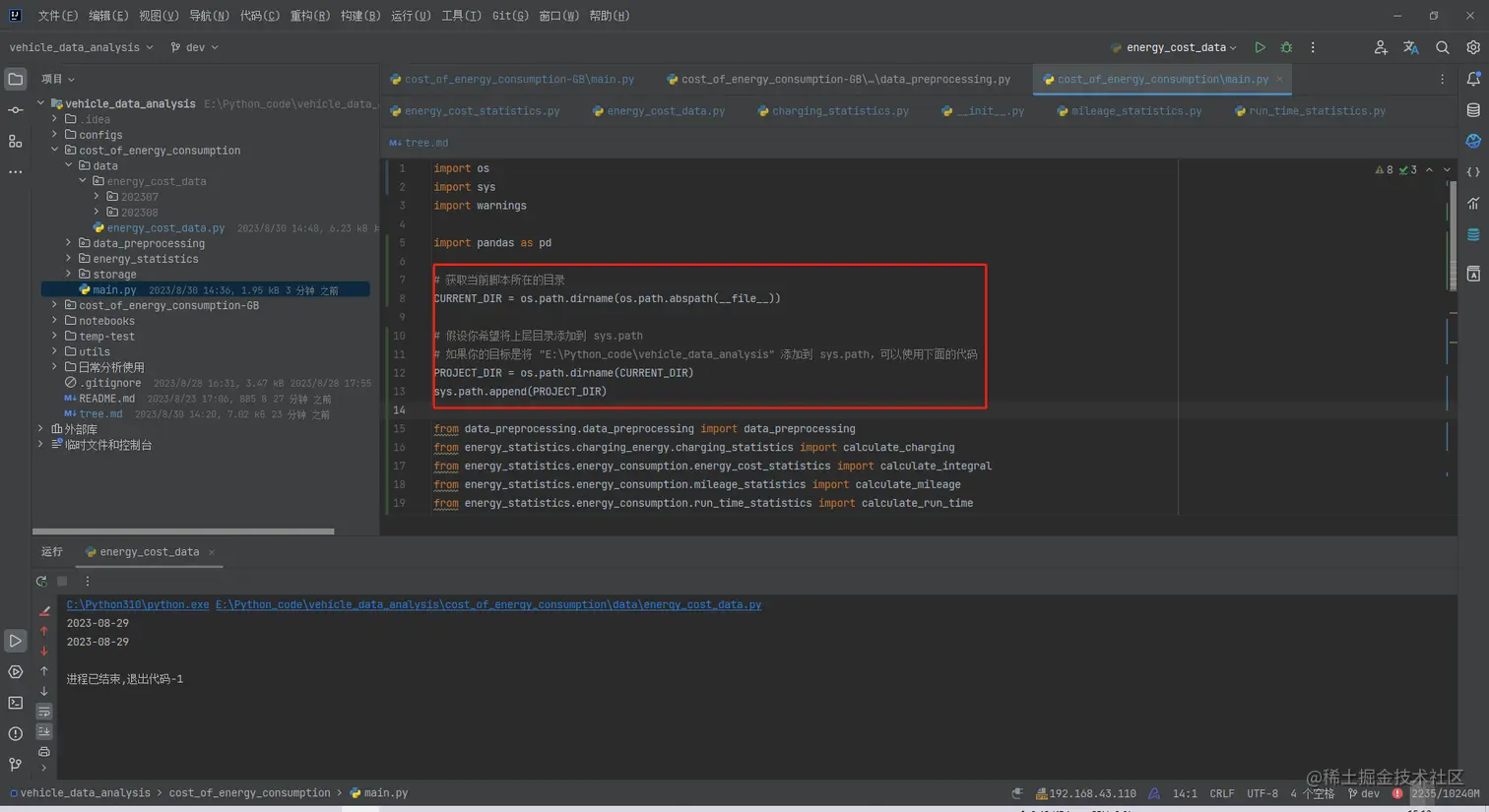
Task: Jump to previous highlighted error arrow in editor
Action: [1429, 170]
